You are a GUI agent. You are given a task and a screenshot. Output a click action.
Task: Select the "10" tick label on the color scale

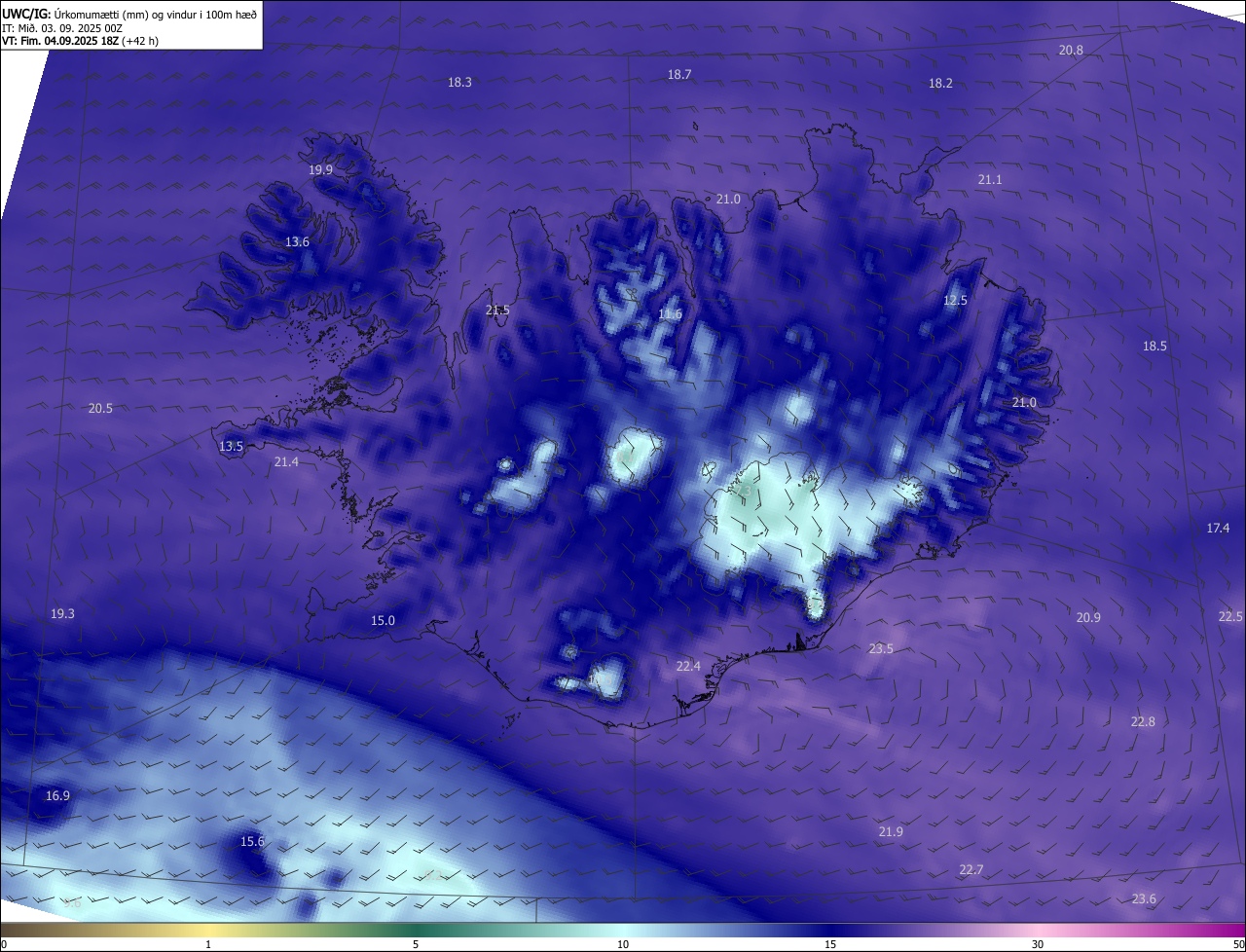623,945
